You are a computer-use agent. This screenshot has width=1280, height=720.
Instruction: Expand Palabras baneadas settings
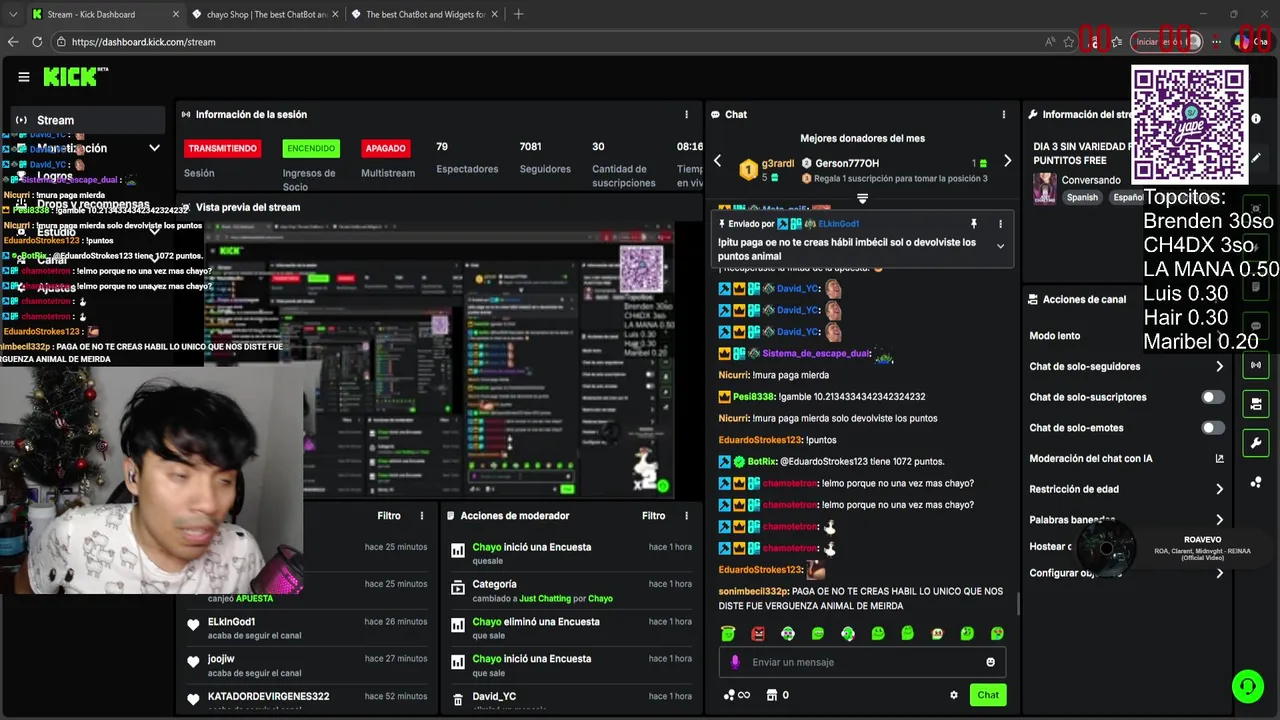[1219, 520]
